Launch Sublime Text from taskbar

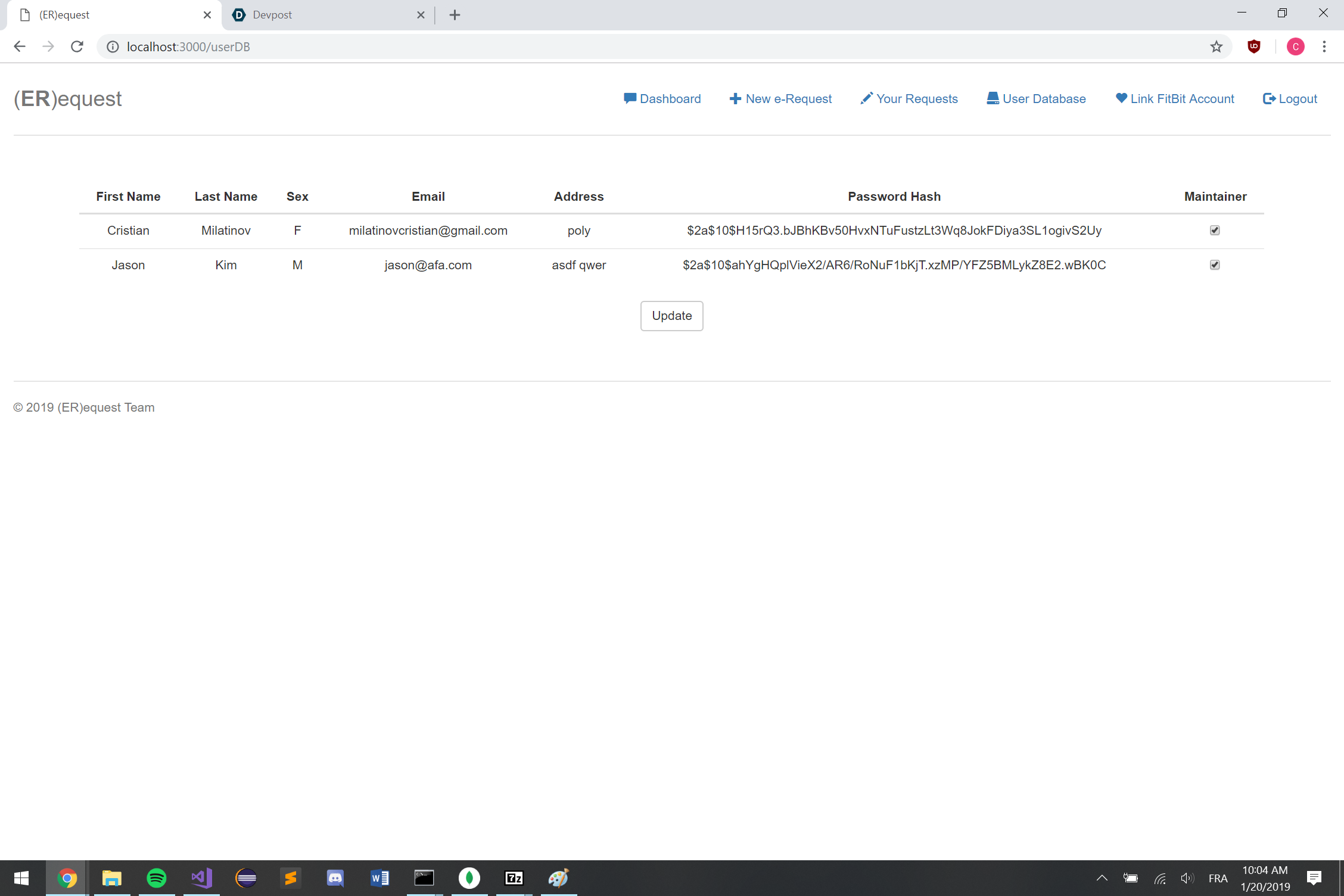[x=291, y=878]
